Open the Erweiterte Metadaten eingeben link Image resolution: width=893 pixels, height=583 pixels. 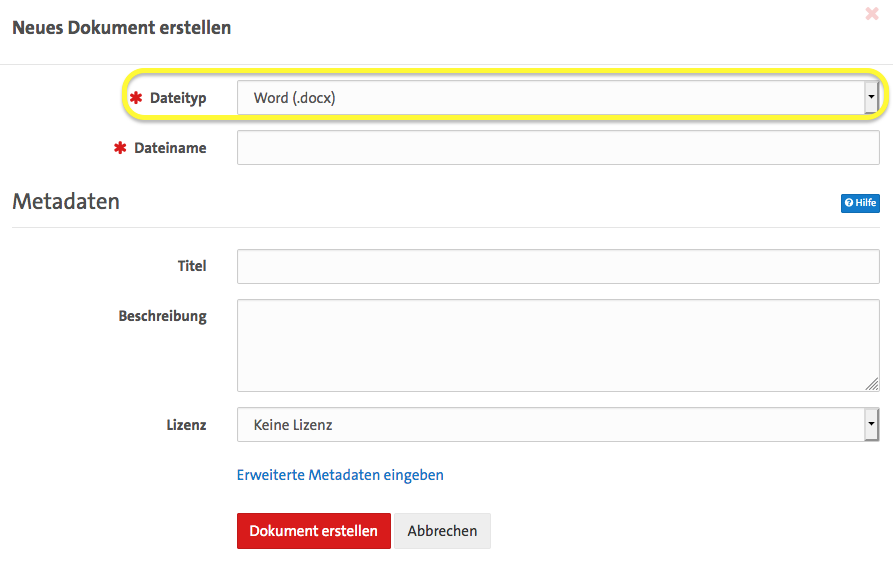coord(340,475)
